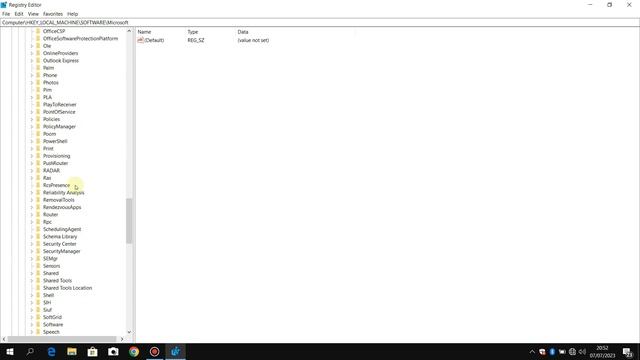Open taskbar search magnifier

pos(30,351)
